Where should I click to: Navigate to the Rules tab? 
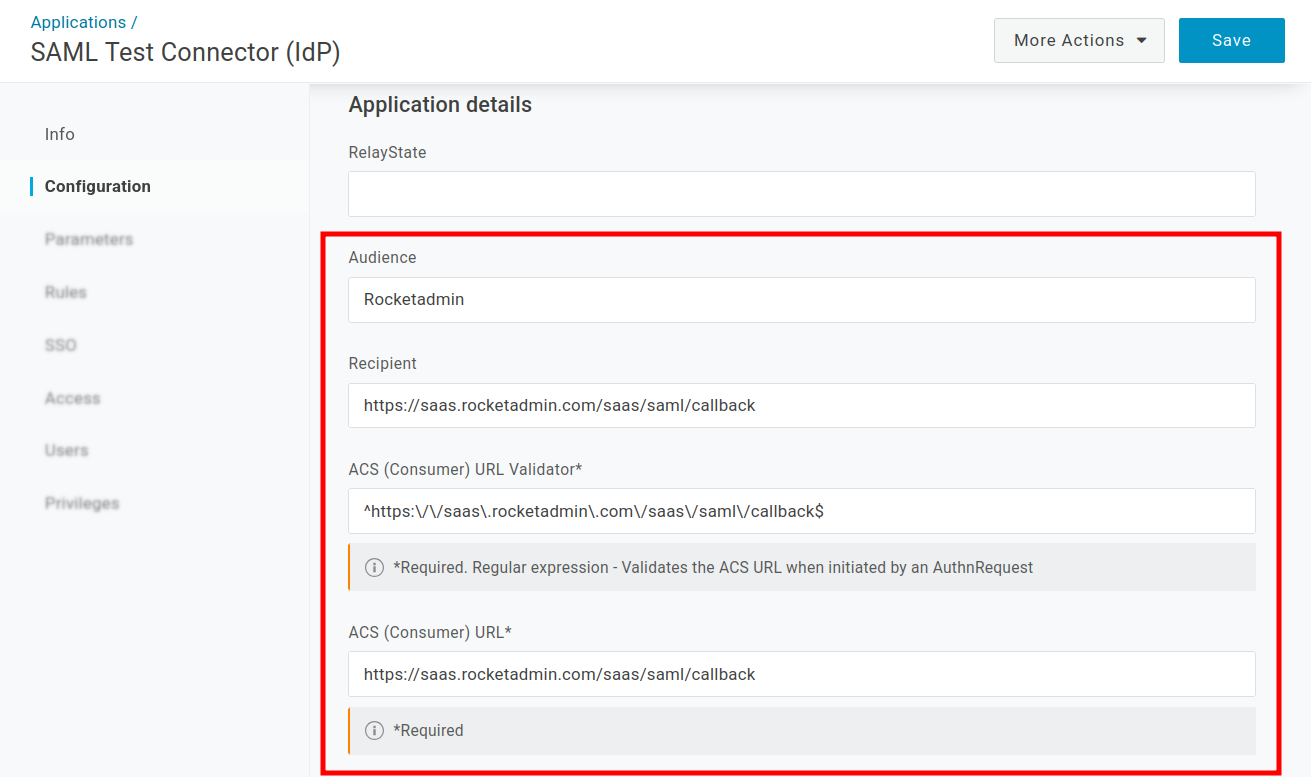(66, 293)
